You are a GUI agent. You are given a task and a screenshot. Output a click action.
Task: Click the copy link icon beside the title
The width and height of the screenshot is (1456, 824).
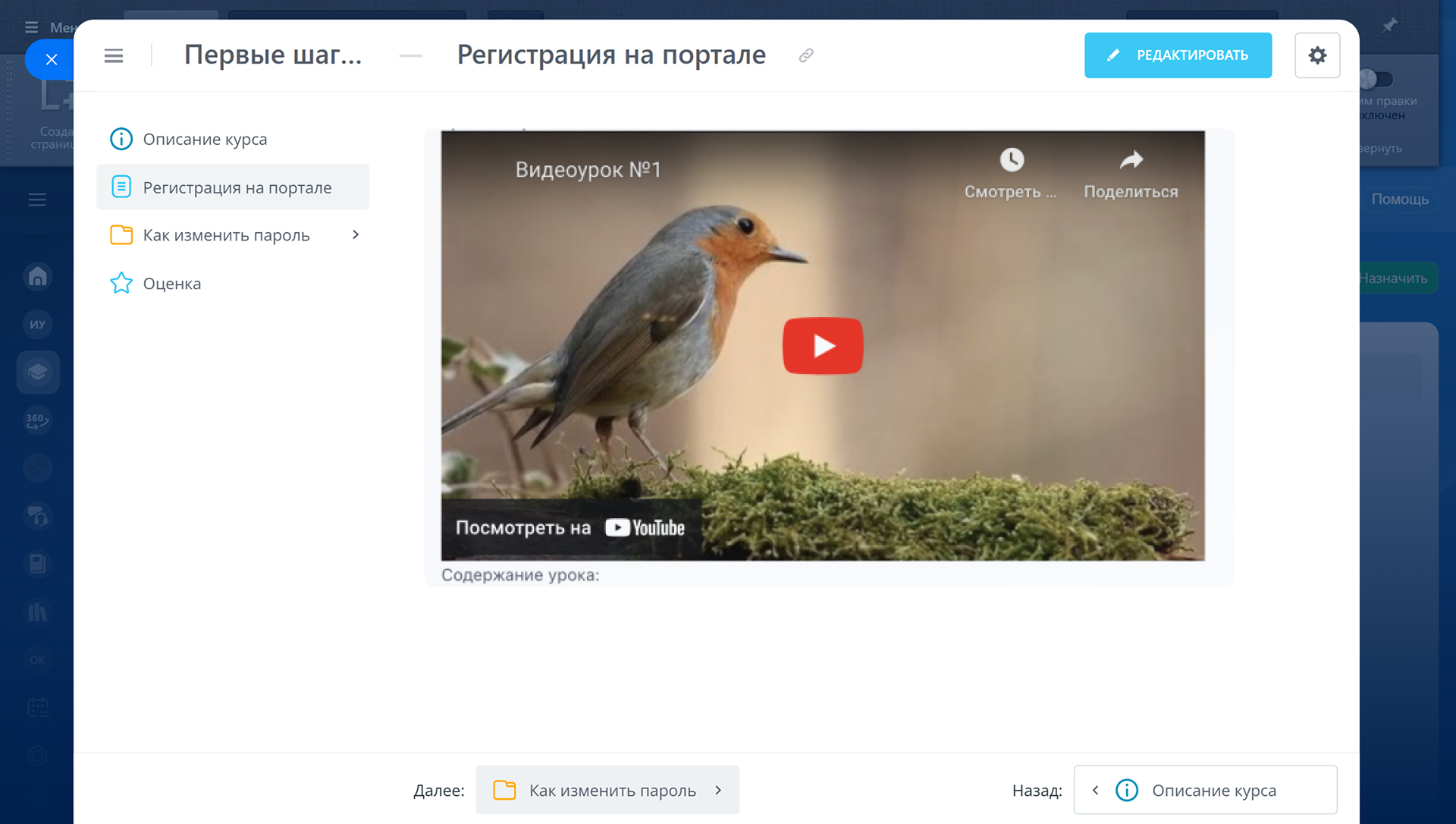pyautogui.click(x=806, y=55)
